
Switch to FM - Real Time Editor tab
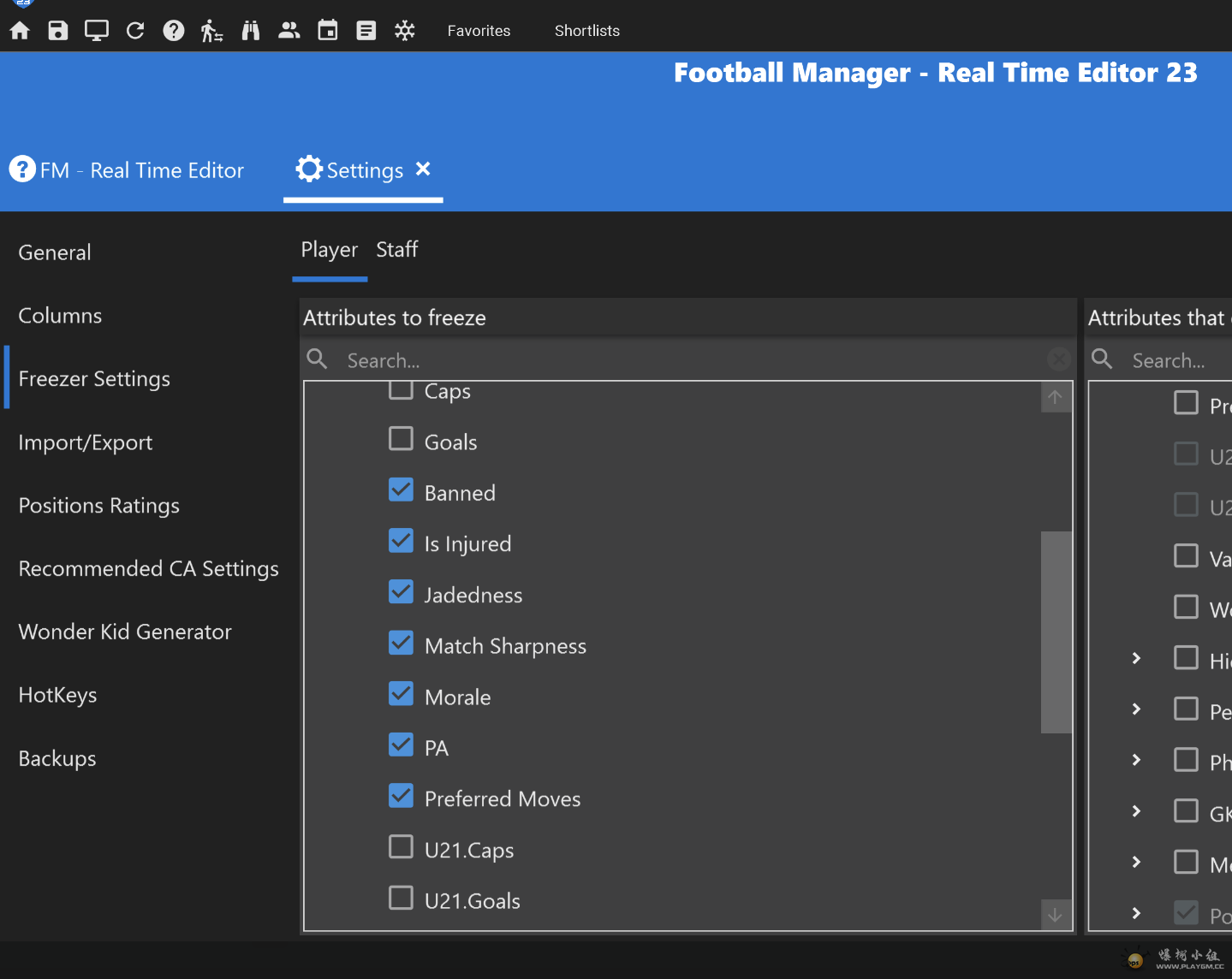[x=127, y=170]
